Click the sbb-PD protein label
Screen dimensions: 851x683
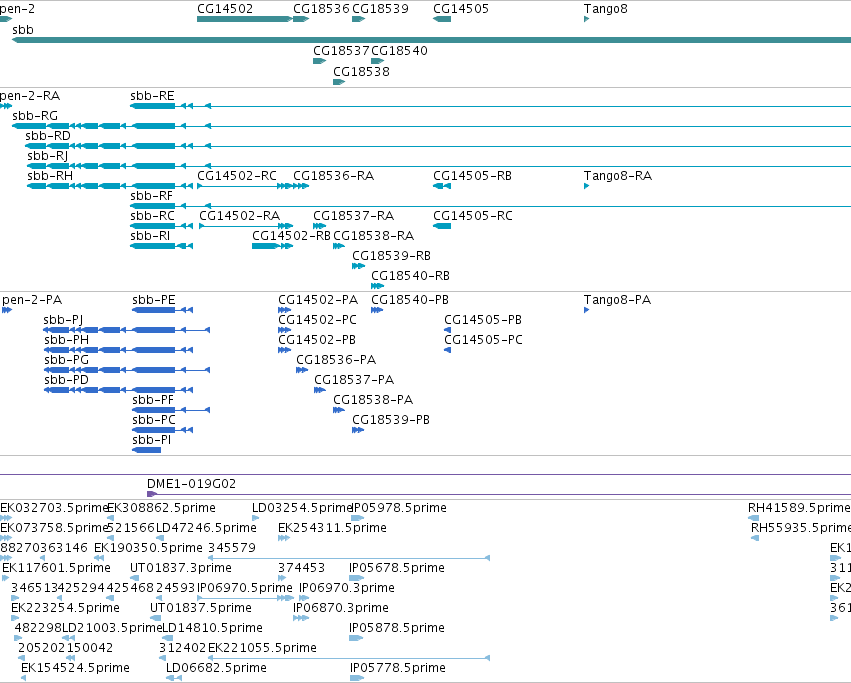[66, 380]
